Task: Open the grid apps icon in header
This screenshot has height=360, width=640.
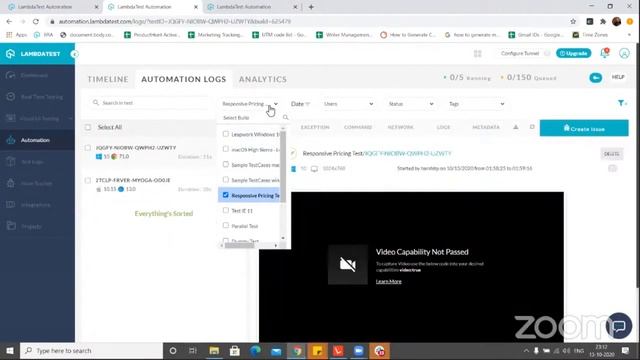Action: (478, 53)
